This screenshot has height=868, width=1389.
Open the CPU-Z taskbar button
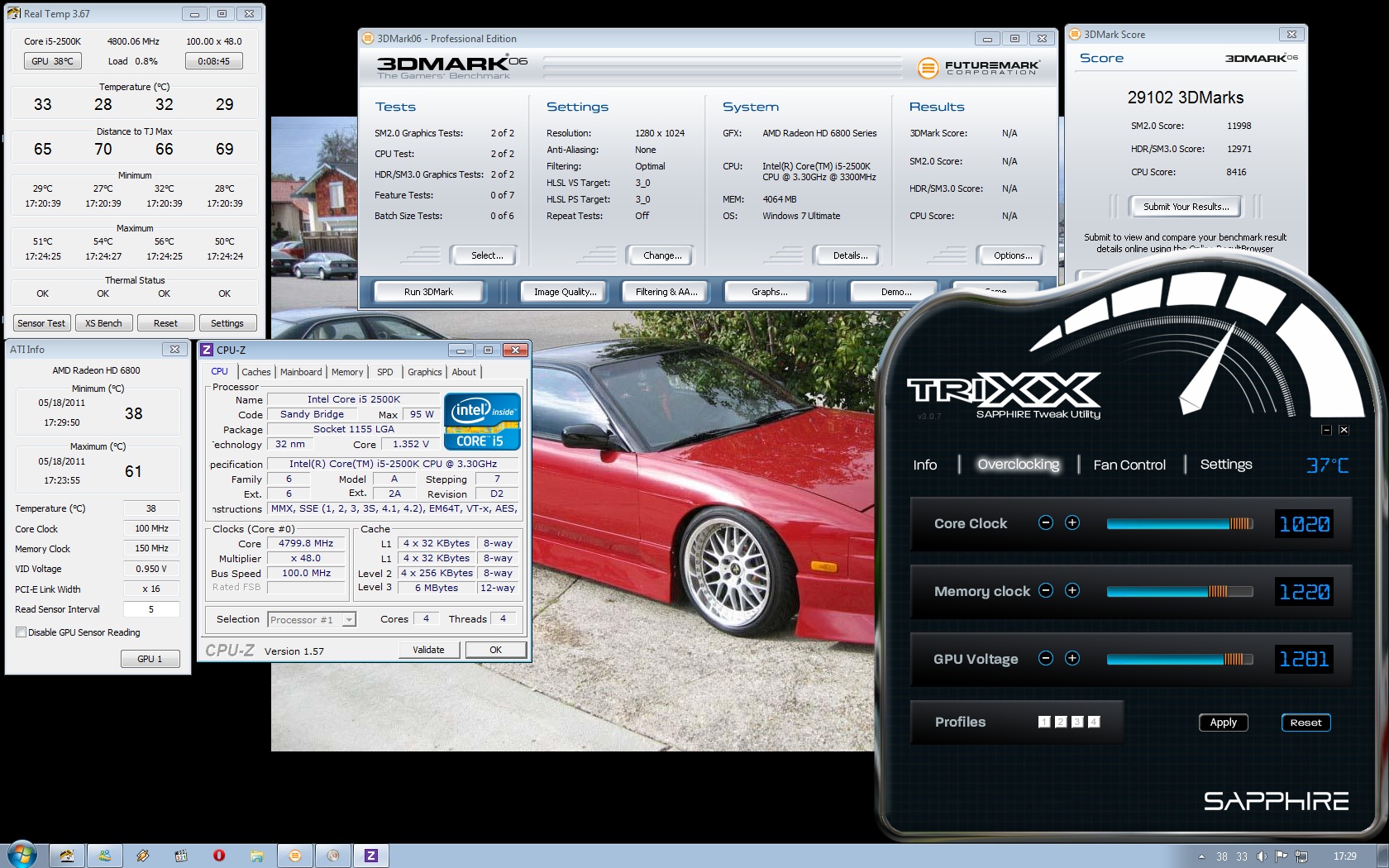click(371, 856)
